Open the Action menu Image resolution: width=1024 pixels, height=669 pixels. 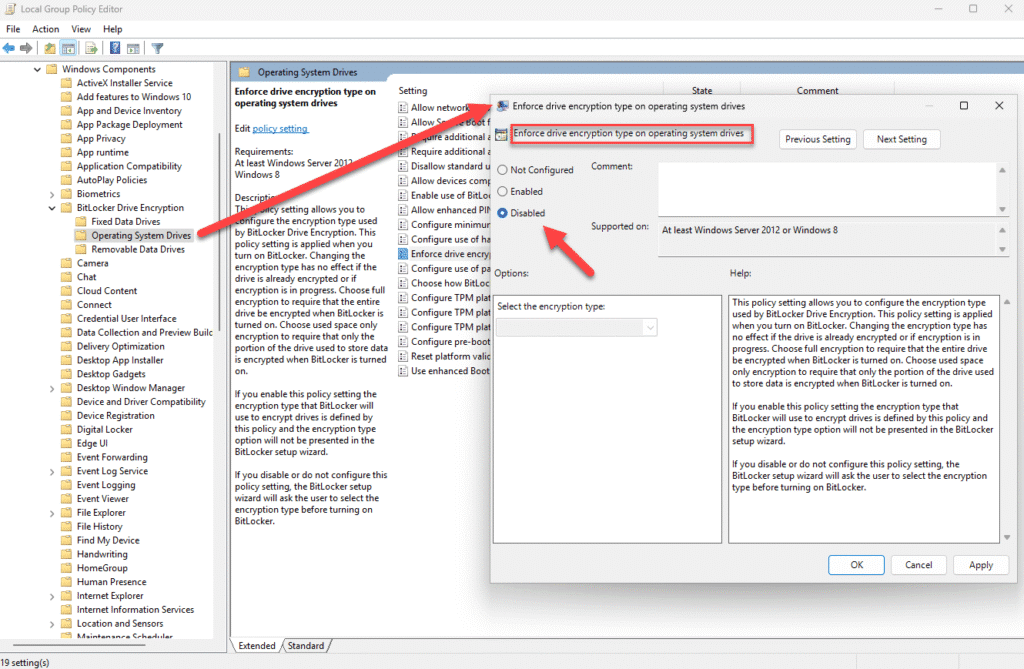point(45,28)
